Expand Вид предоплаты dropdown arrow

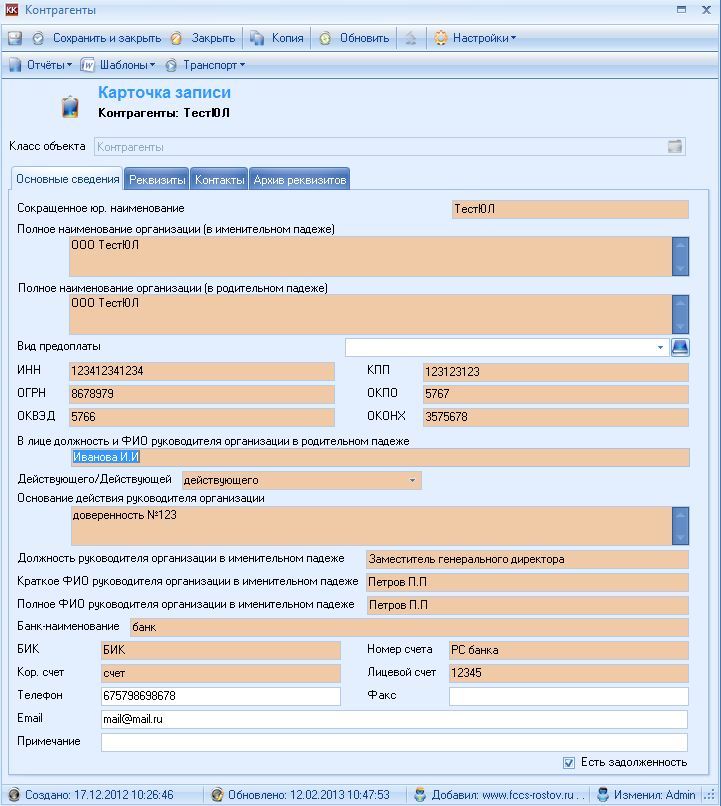tap(660, 348)
